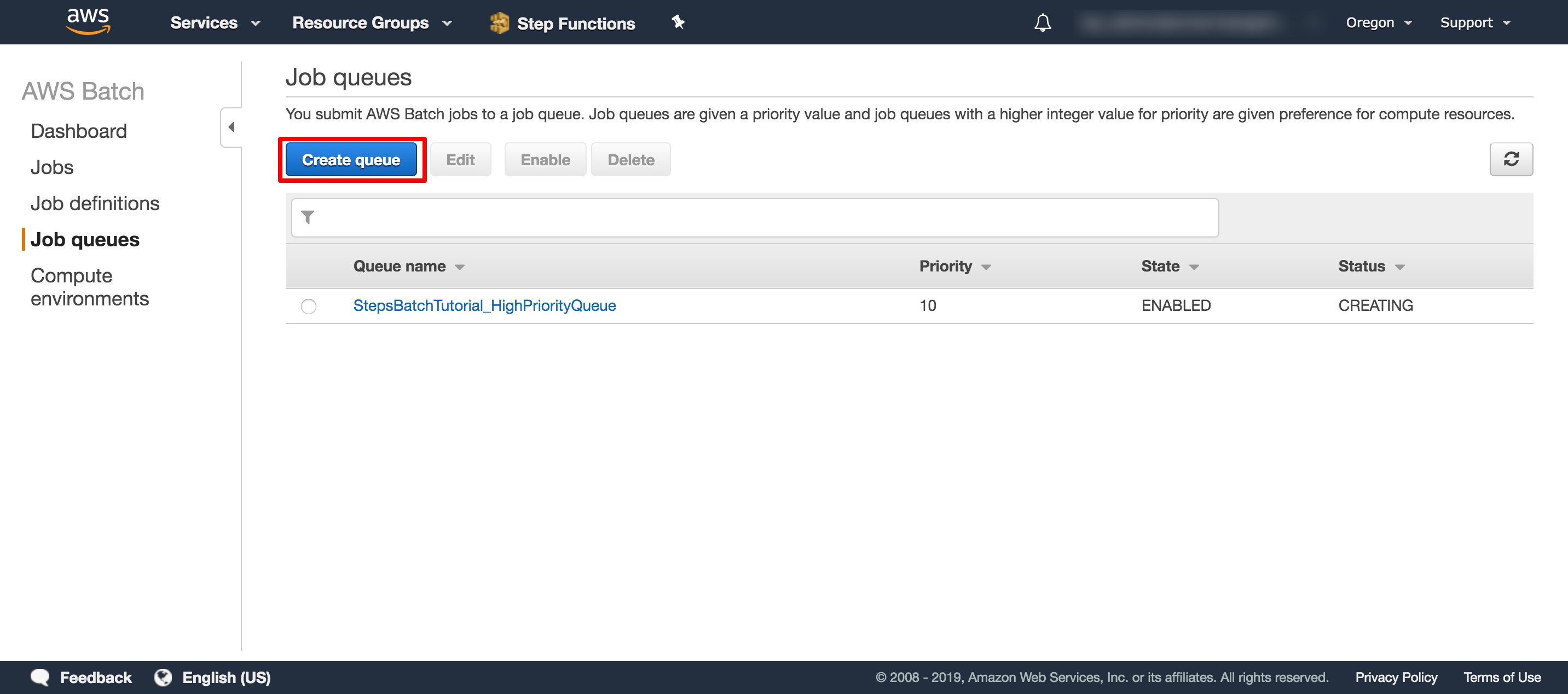Go to the Dashboard page

78,131
